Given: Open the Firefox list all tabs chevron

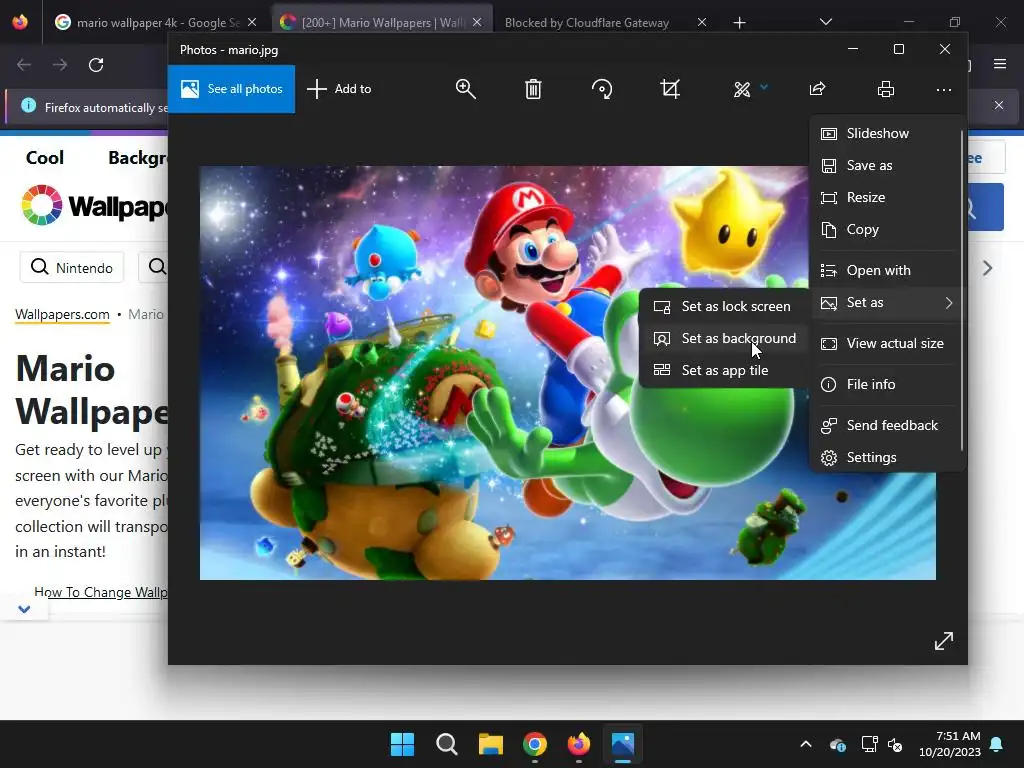Looking at the screenshot, I should click(825, 22).
